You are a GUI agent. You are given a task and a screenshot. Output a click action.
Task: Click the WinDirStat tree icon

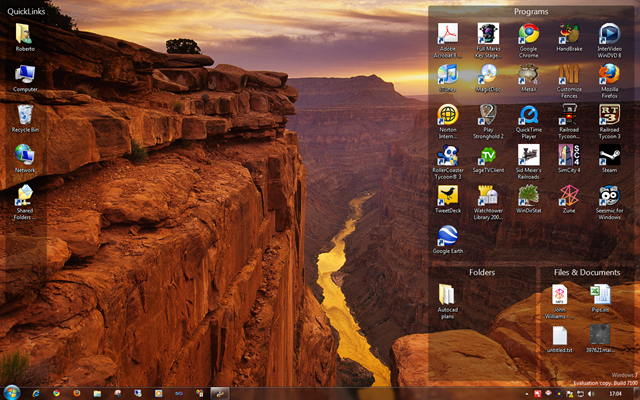[x=529, y=195]
